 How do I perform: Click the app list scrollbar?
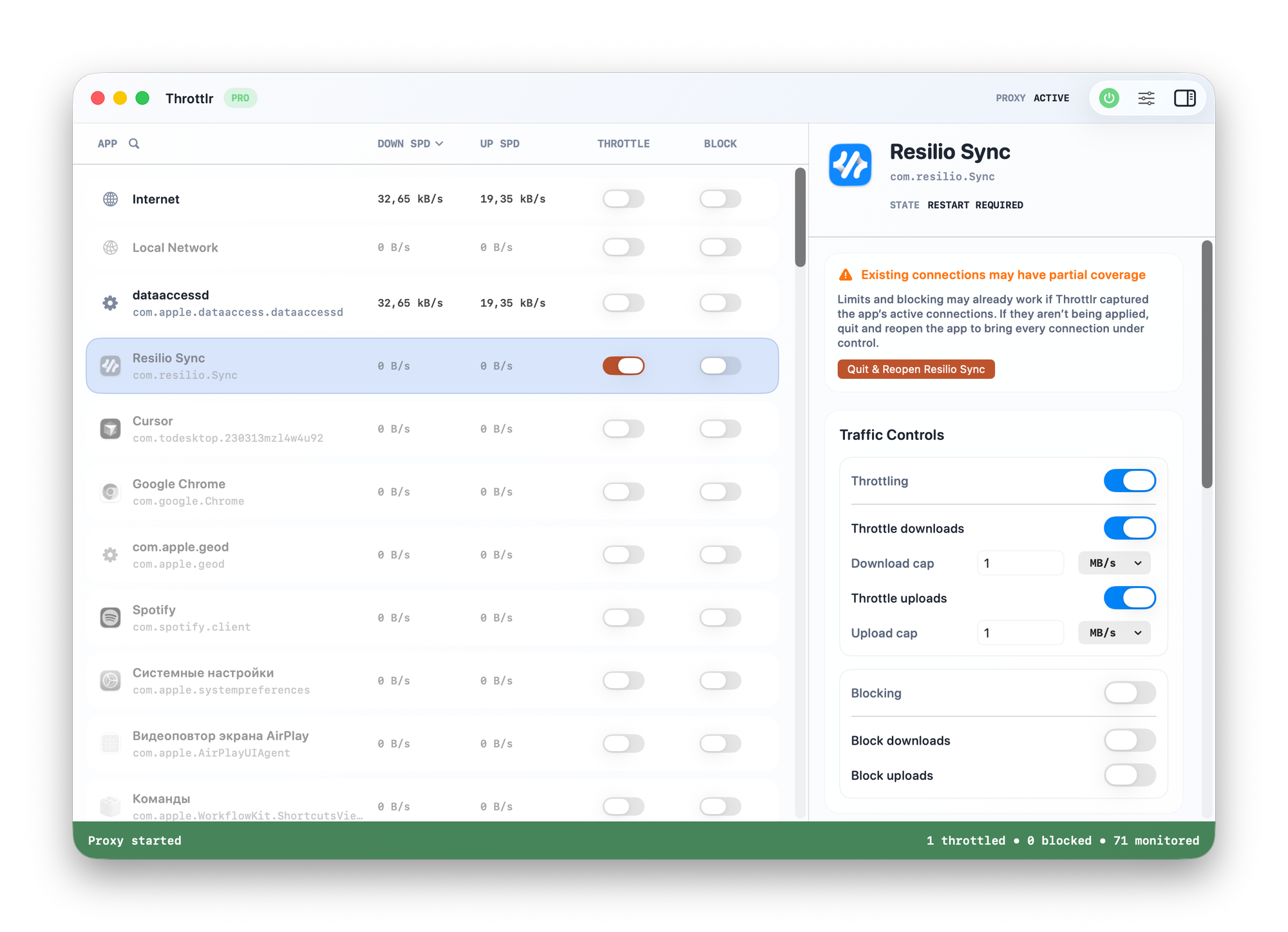tap(800, 218)
